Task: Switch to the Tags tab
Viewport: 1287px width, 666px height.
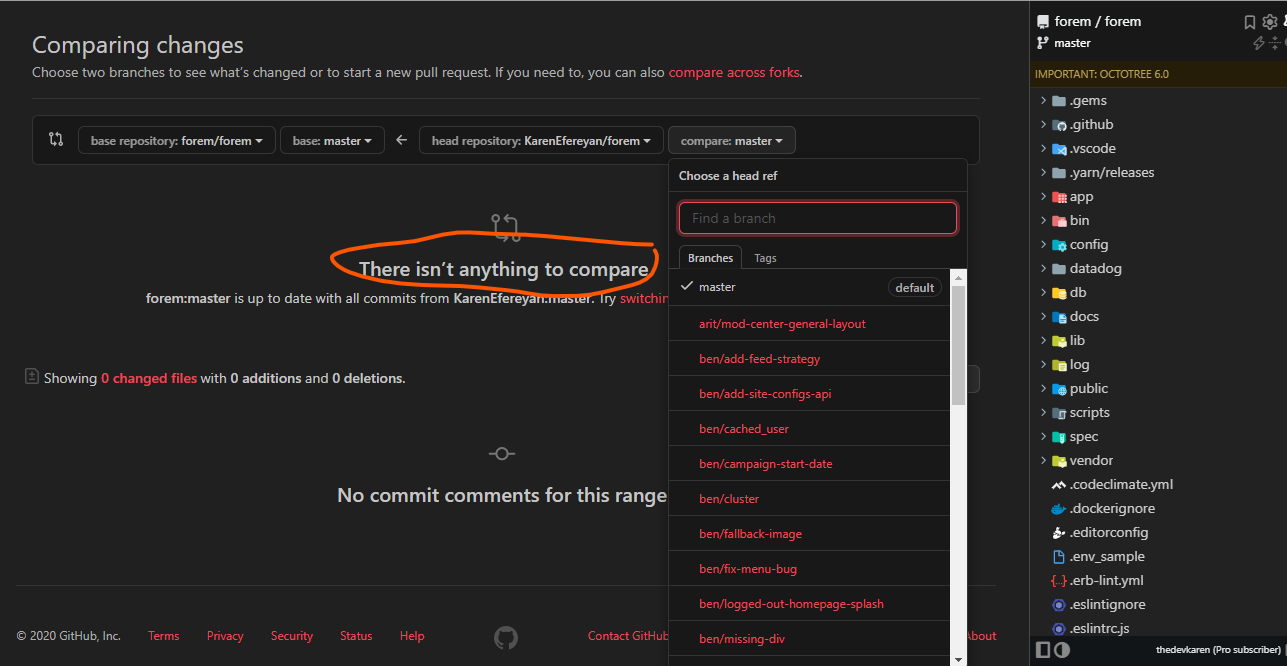Action: (765, 258)
